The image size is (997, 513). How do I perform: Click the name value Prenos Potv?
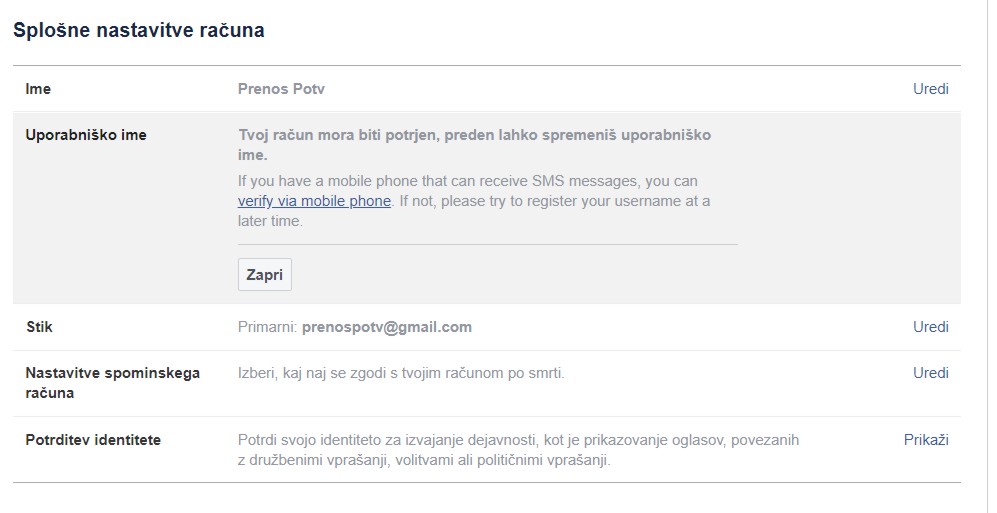coord(281,89)
